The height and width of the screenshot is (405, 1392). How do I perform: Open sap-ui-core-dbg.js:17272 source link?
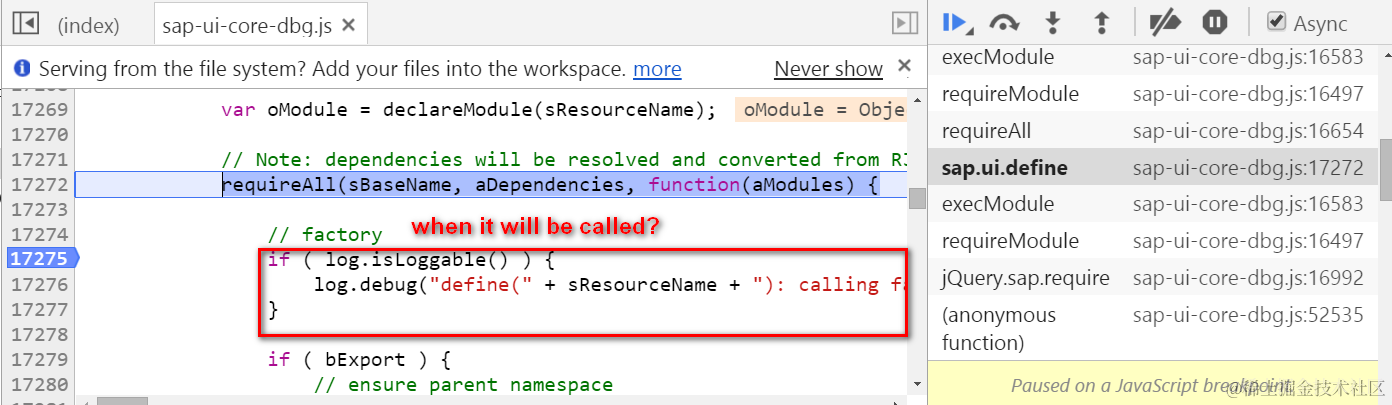coord(1248,168)
